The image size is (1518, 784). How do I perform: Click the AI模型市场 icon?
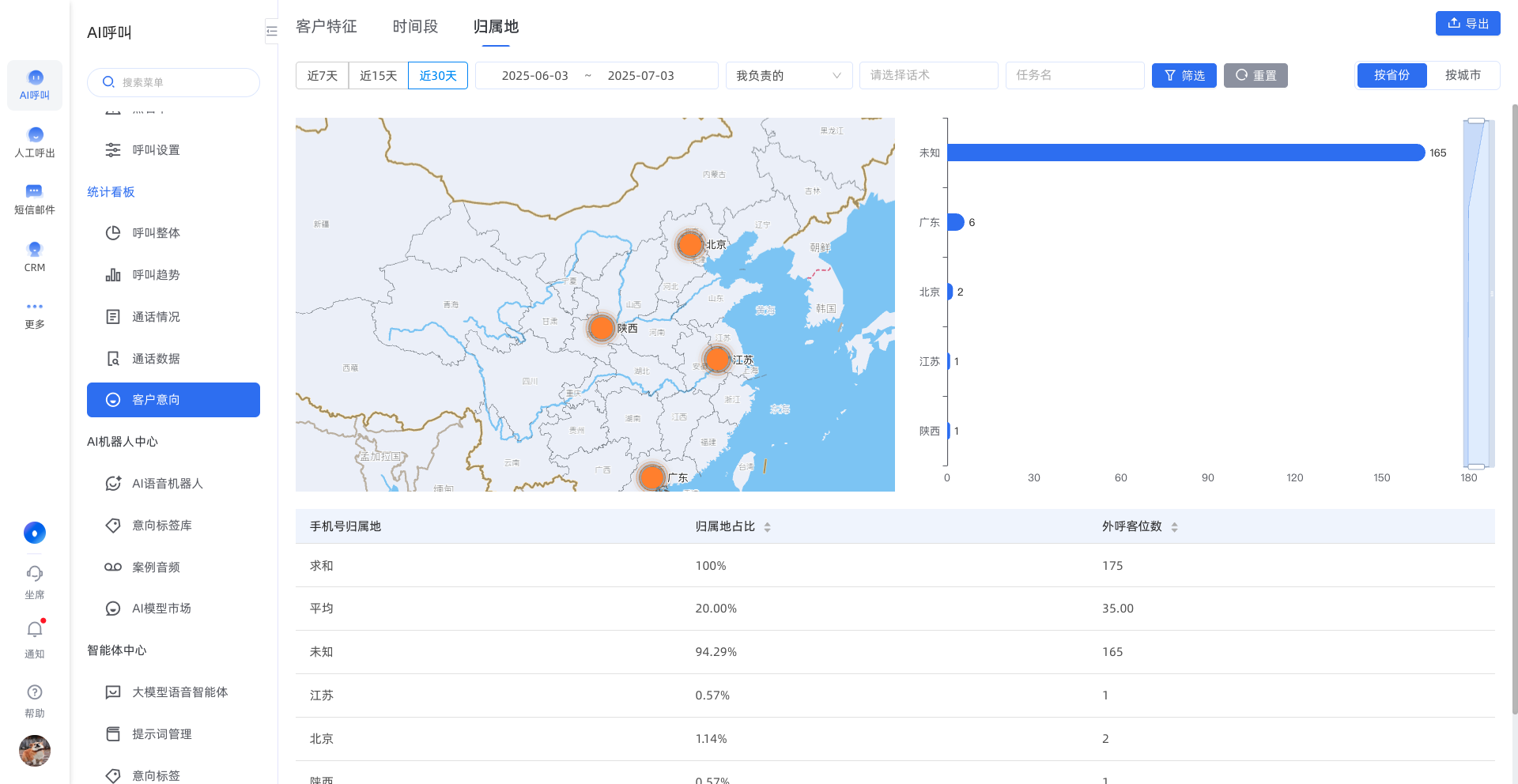pos(113,609)
